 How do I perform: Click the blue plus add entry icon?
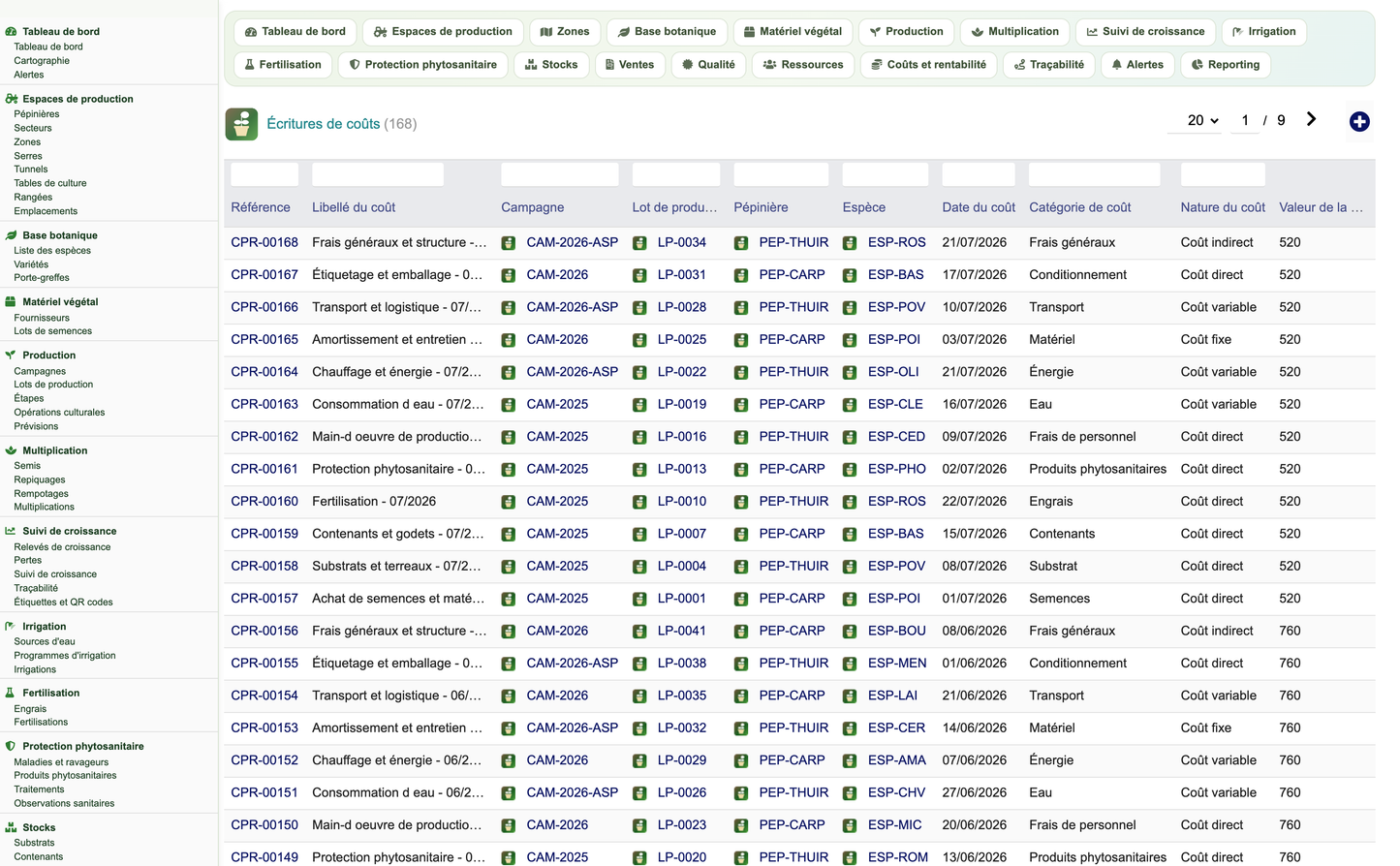tap(1359, 121)
